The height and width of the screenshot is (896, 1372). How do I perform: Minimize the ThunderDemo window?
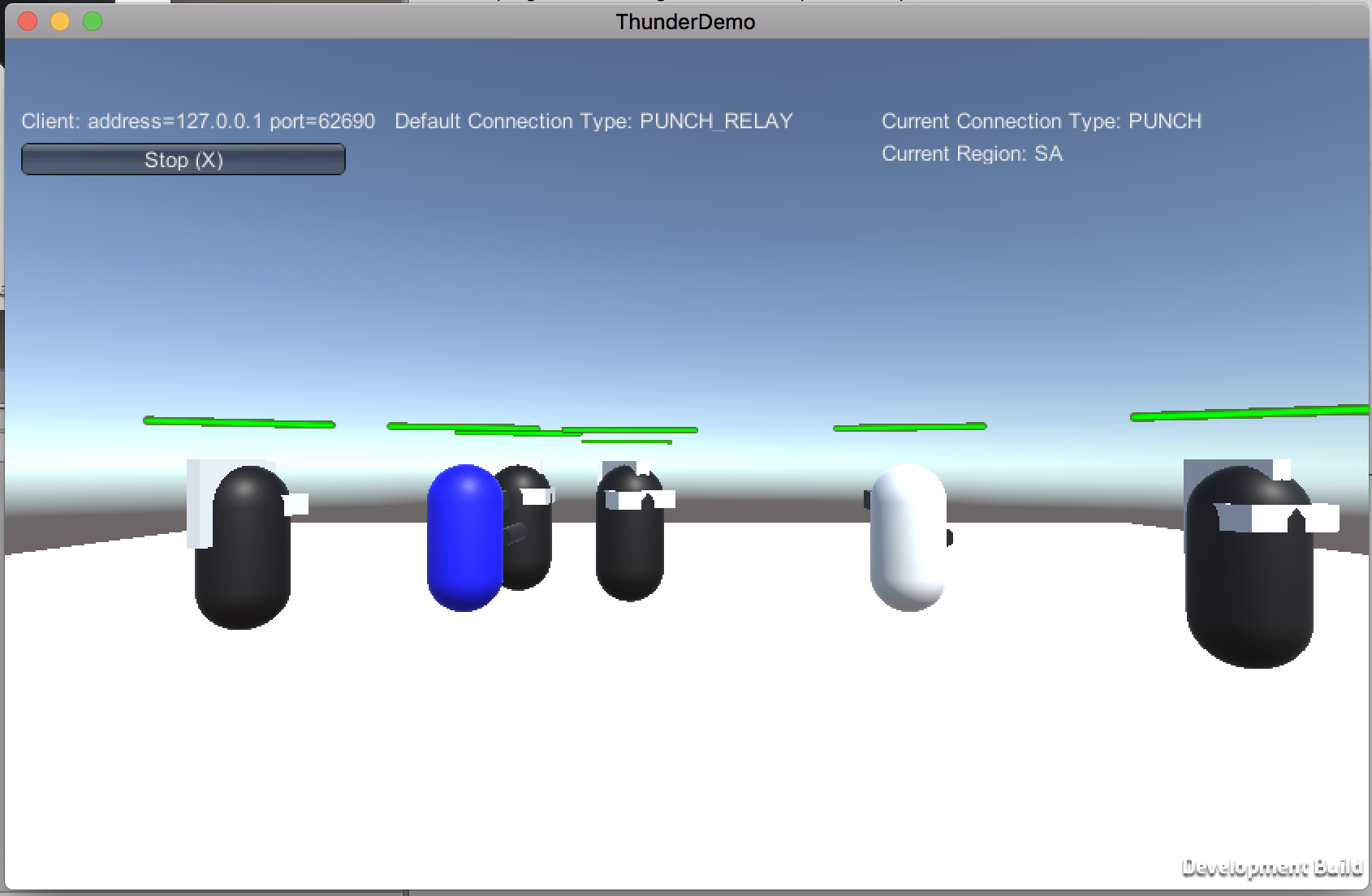(x=60, y=22)
